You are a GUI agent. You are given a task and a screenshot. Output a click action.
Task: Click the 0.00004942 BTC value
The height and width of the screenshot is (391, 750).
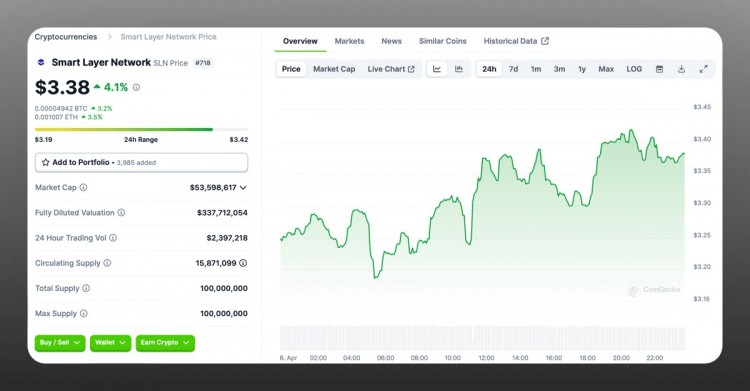[61, 109]
